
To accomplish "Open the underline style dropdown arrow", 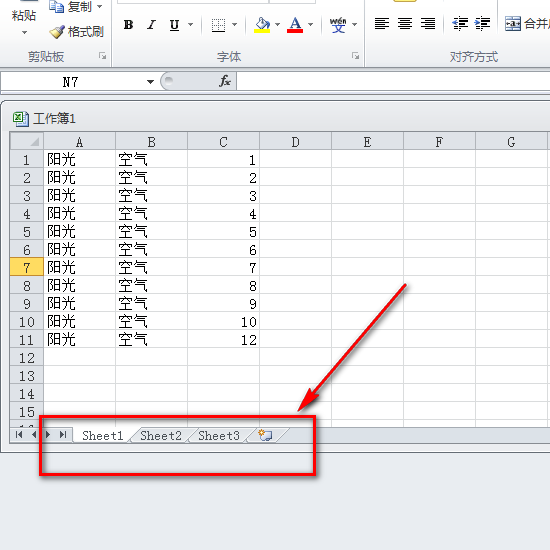I will click(190, 25).
